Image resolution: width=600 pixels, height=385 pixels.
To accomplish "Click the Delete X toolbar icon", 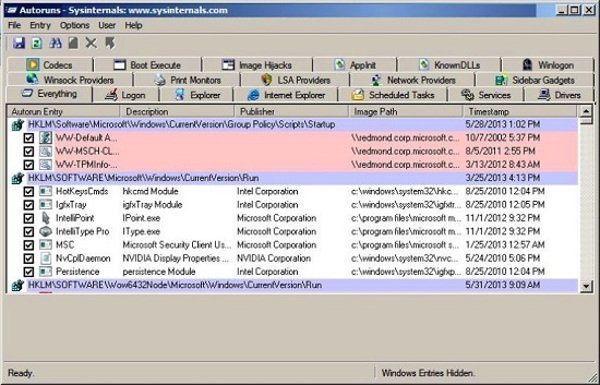I will [x=91, y=43].
